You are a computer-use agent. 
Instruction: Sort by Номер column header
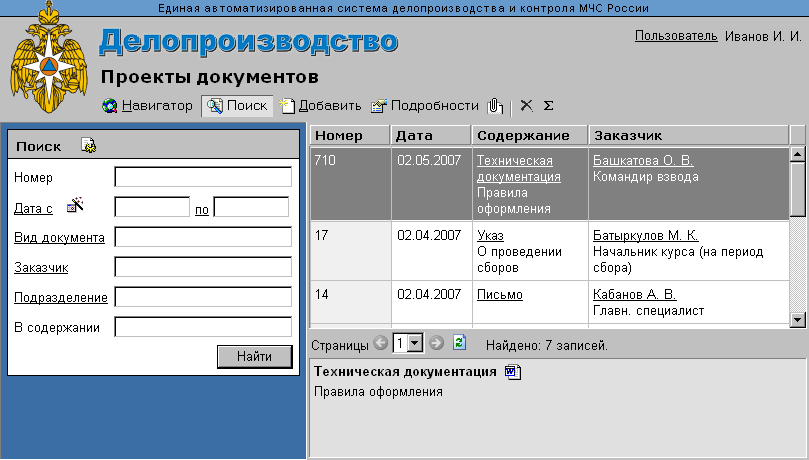coord(350,135)
